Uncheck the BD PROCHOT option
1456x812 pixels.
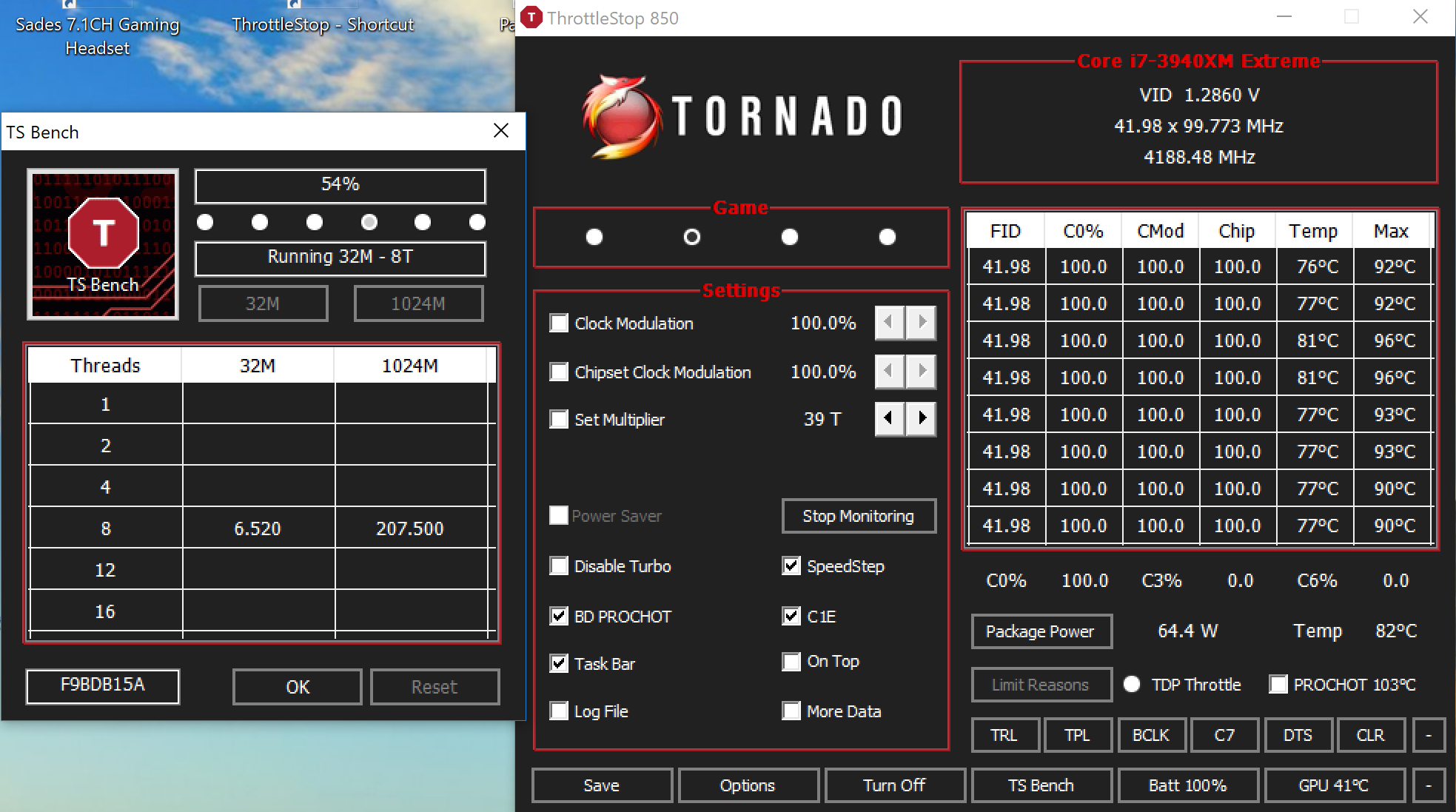(x=560, y=616)
